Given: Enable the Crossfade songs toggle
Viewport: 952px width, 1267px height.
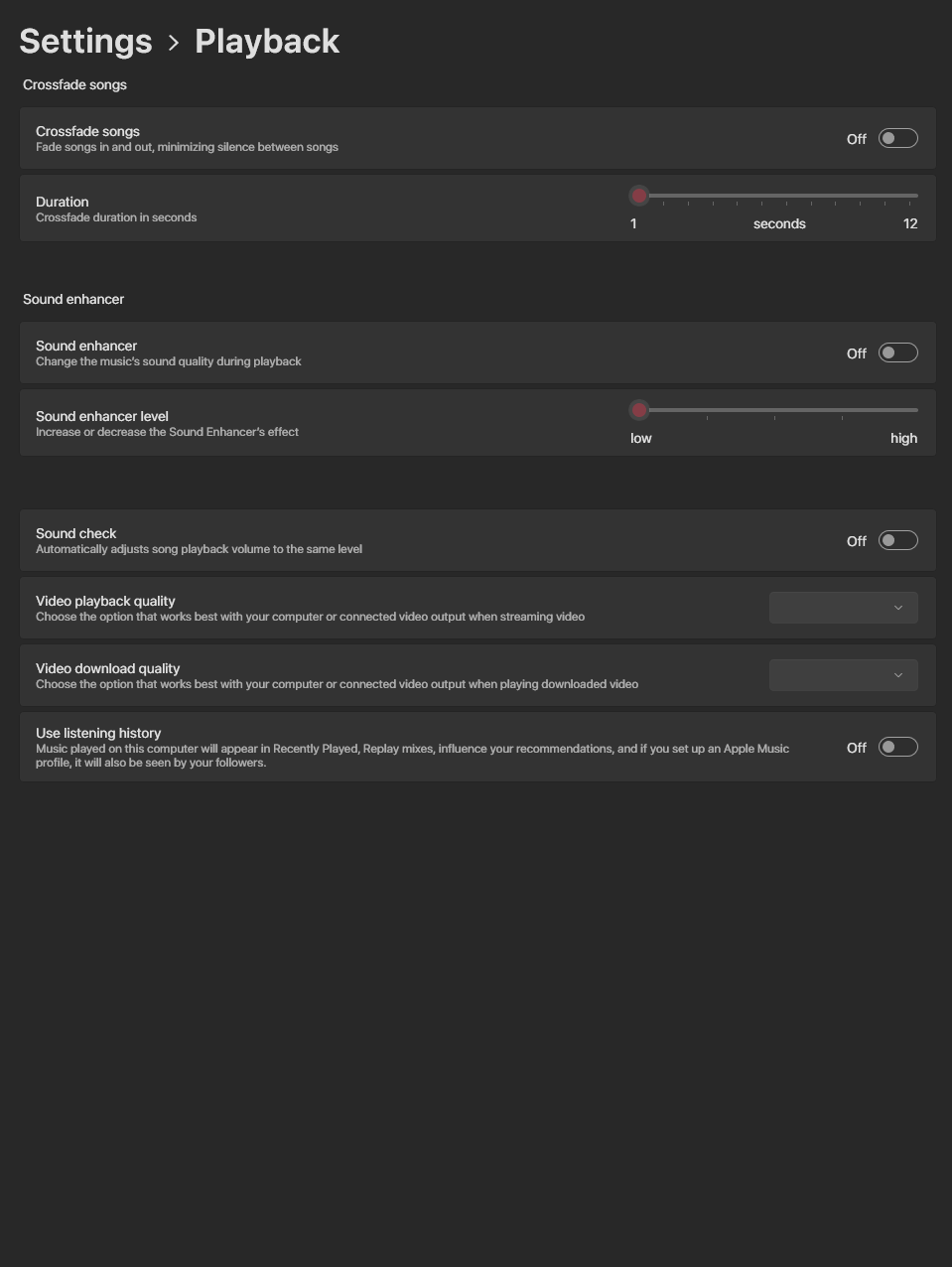Looking at the screenshot, I should point(897,138).
